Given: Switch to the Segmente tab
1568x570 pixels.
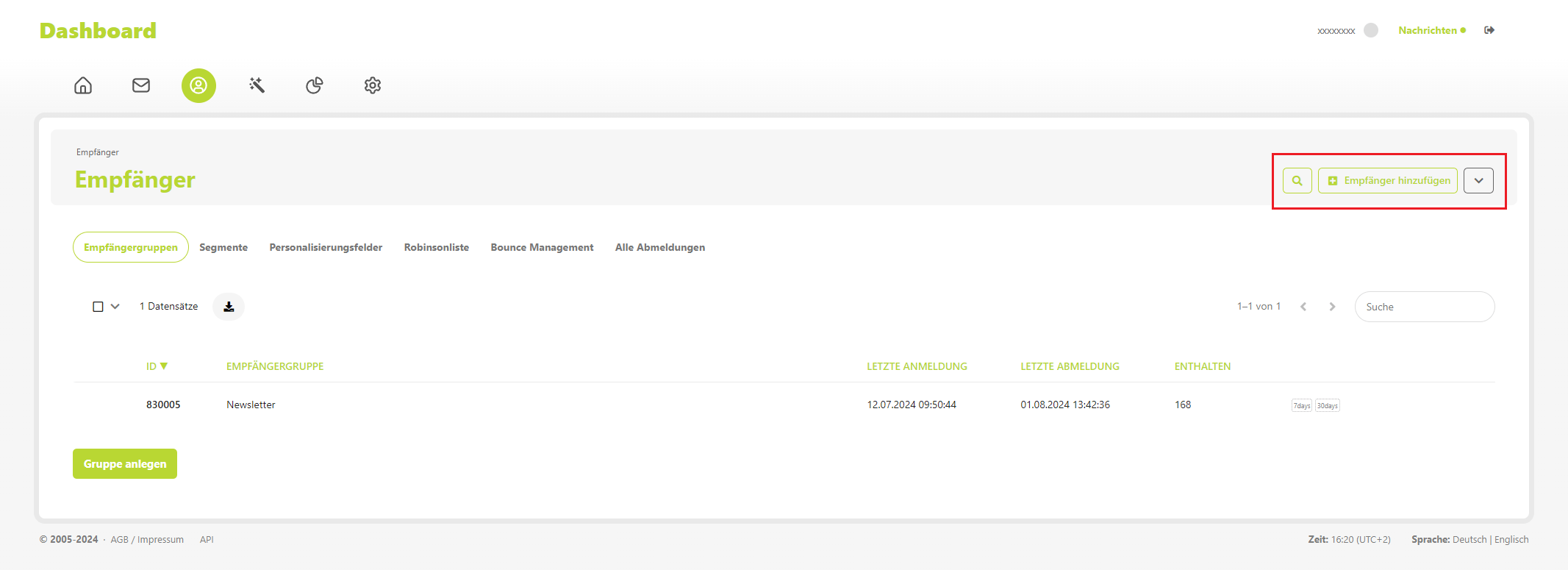Looking at the screenshot, I should [223, 247].
